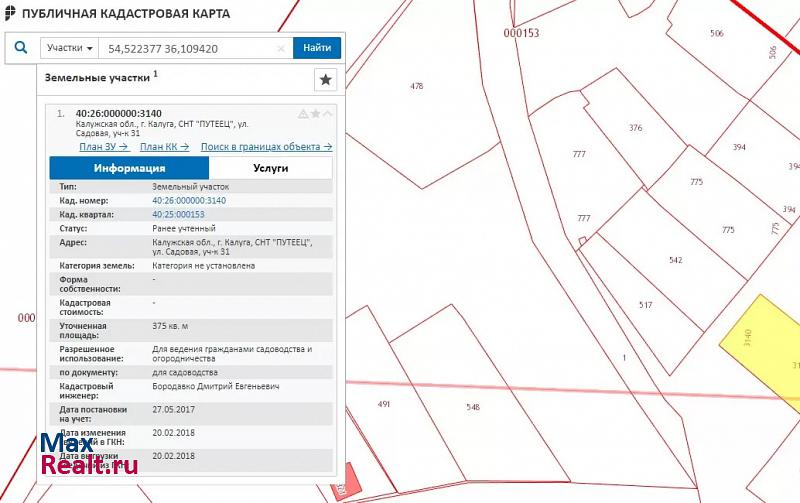
Task: Open the Участки search type dropdown
Action: tap(70, 48)
